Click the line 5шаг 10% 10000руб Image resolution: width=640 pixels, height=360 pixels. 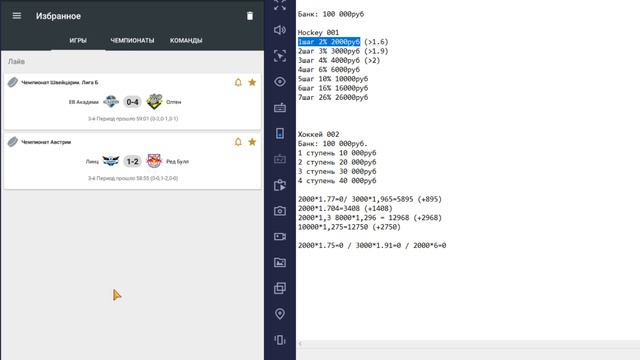[x=333, y=79]
